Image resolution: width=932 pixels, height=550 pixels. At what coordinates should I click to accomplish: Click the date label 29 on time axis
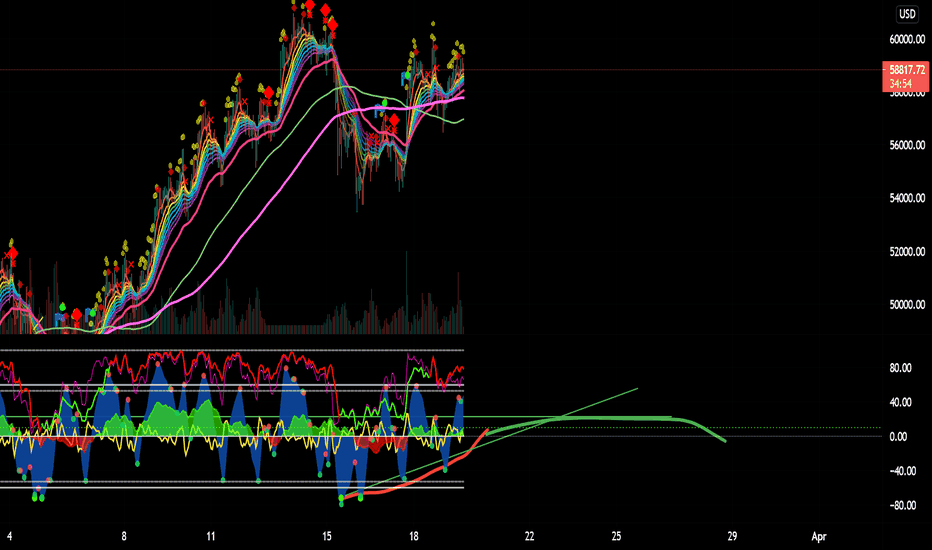732,536
